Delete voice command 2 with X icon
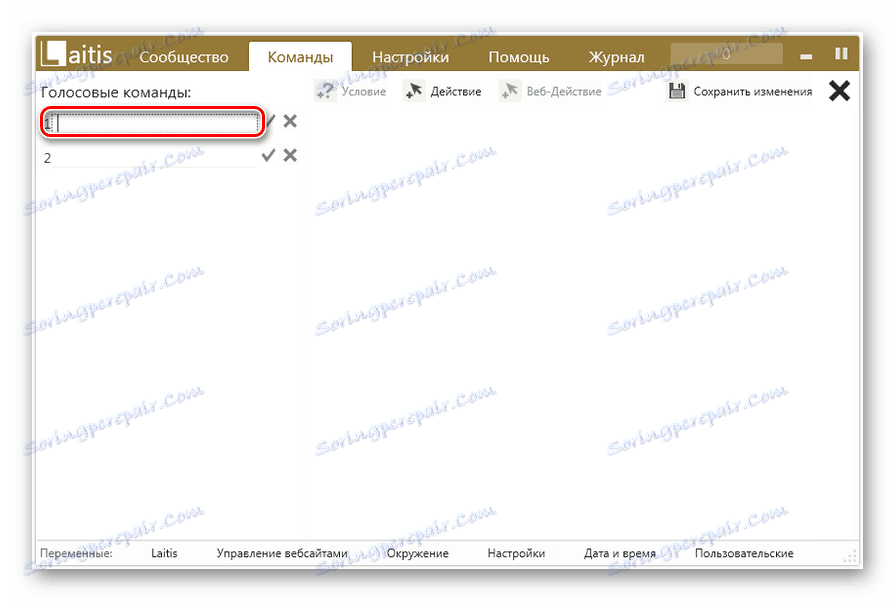Image resolution: width=895 pixels, height=601 pixels. click(290, 155)
